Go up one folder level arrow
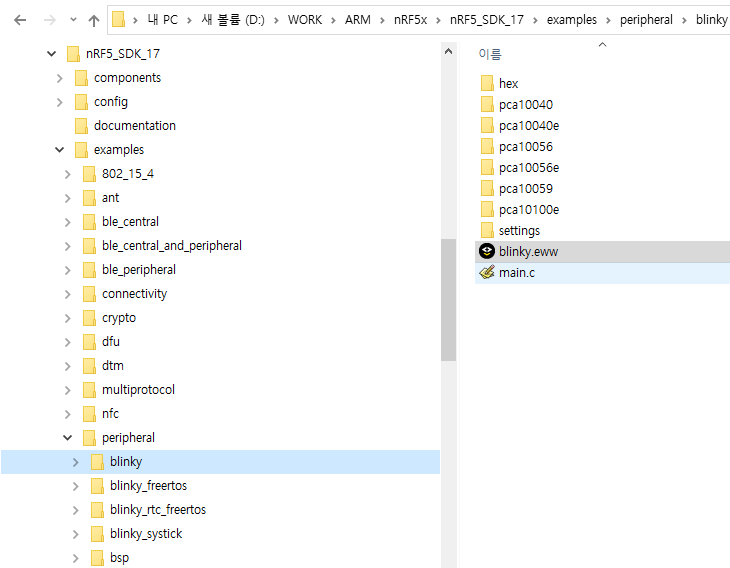Image resolution: width=730 pixels, height=568 pixels. 94,20
